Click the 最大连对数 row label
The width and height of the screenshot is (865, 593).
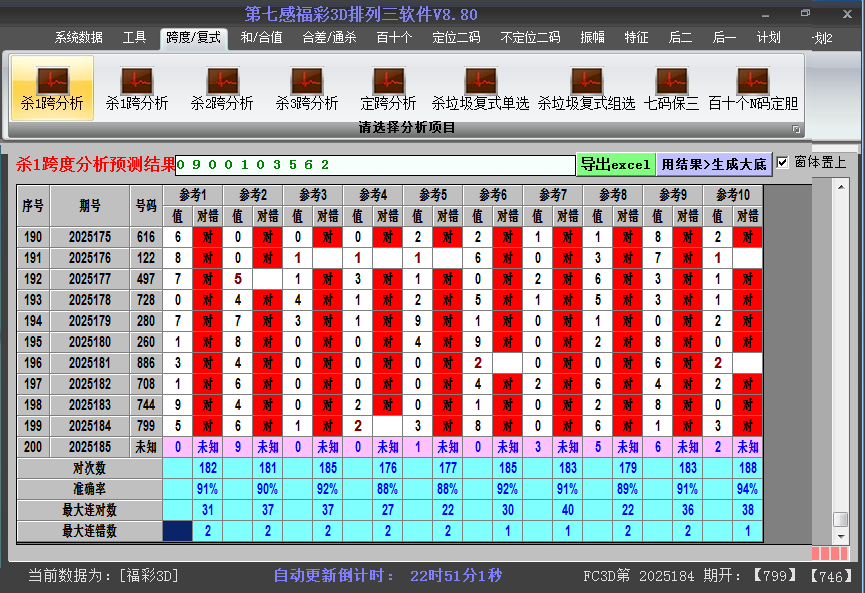pyautogui.click(x=90, y=510)
